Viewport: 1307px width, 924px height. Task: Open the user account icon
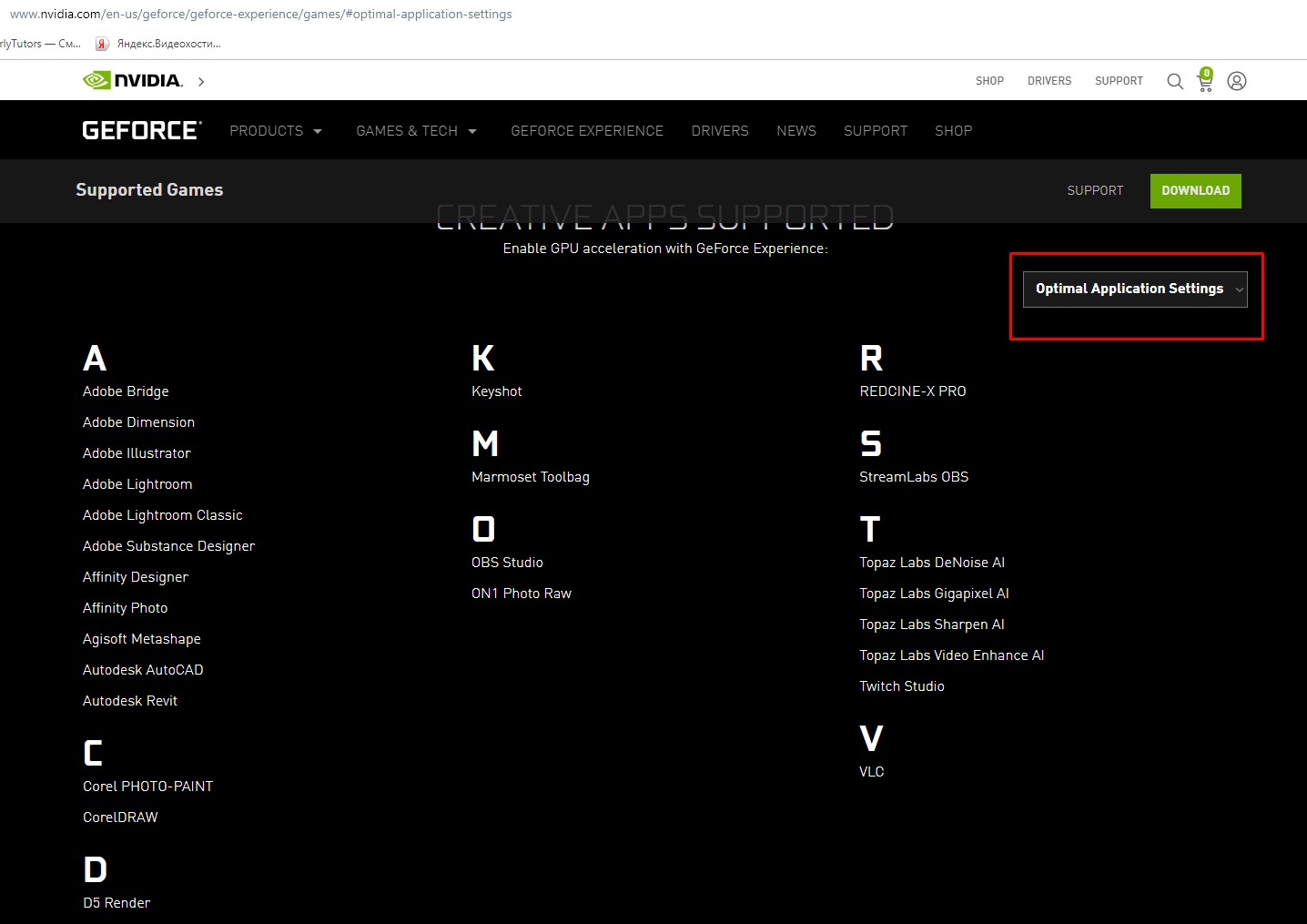1236,81
